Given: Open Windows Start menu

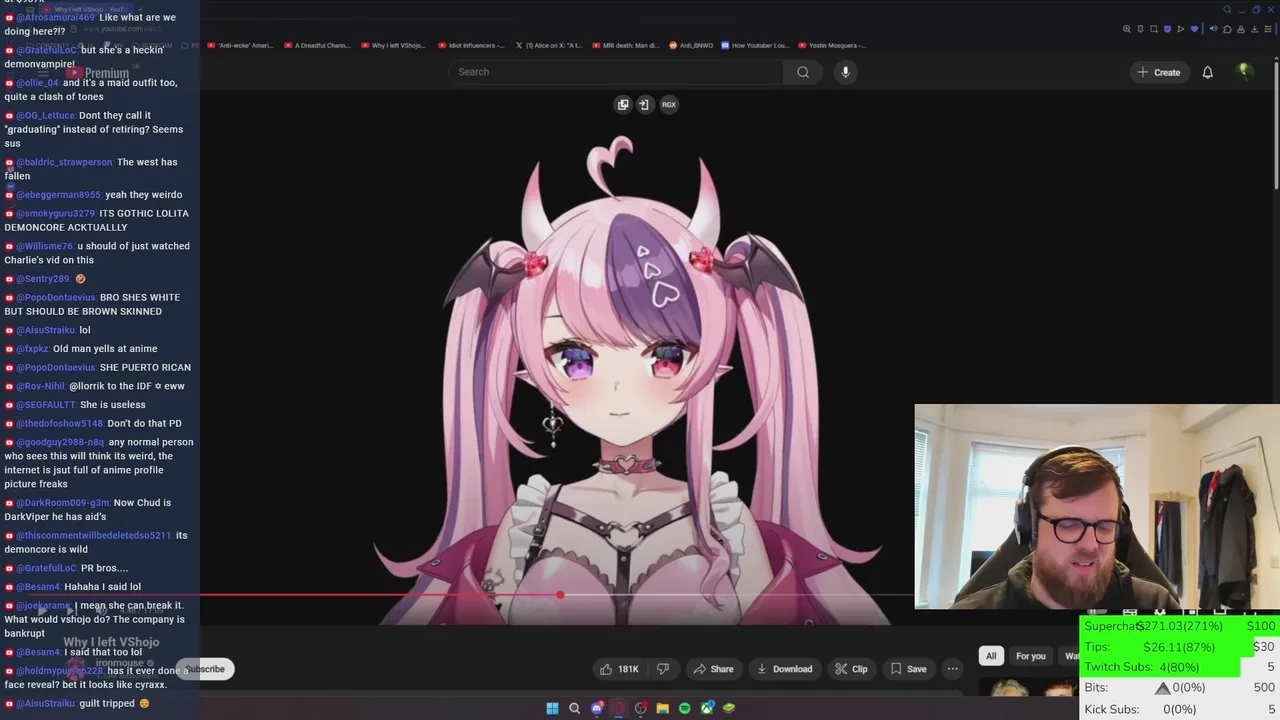Looking at the screenshot, I should pos(552,708).
